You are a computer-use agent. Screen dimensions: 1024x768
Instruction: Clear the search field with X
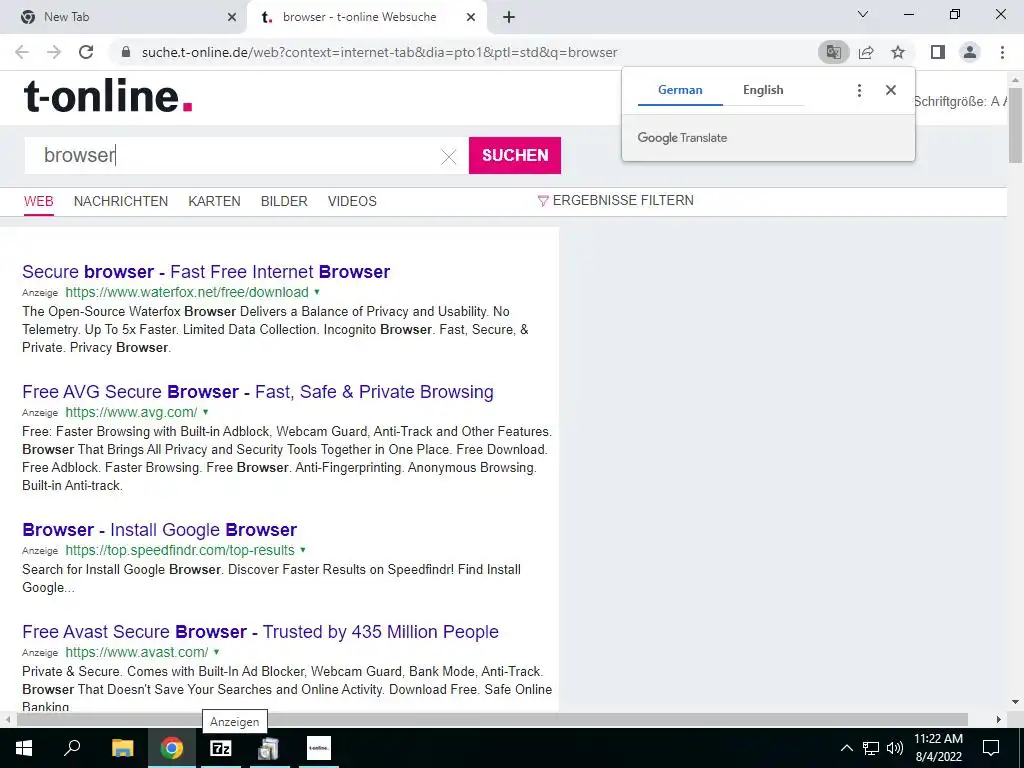point(448,157)
